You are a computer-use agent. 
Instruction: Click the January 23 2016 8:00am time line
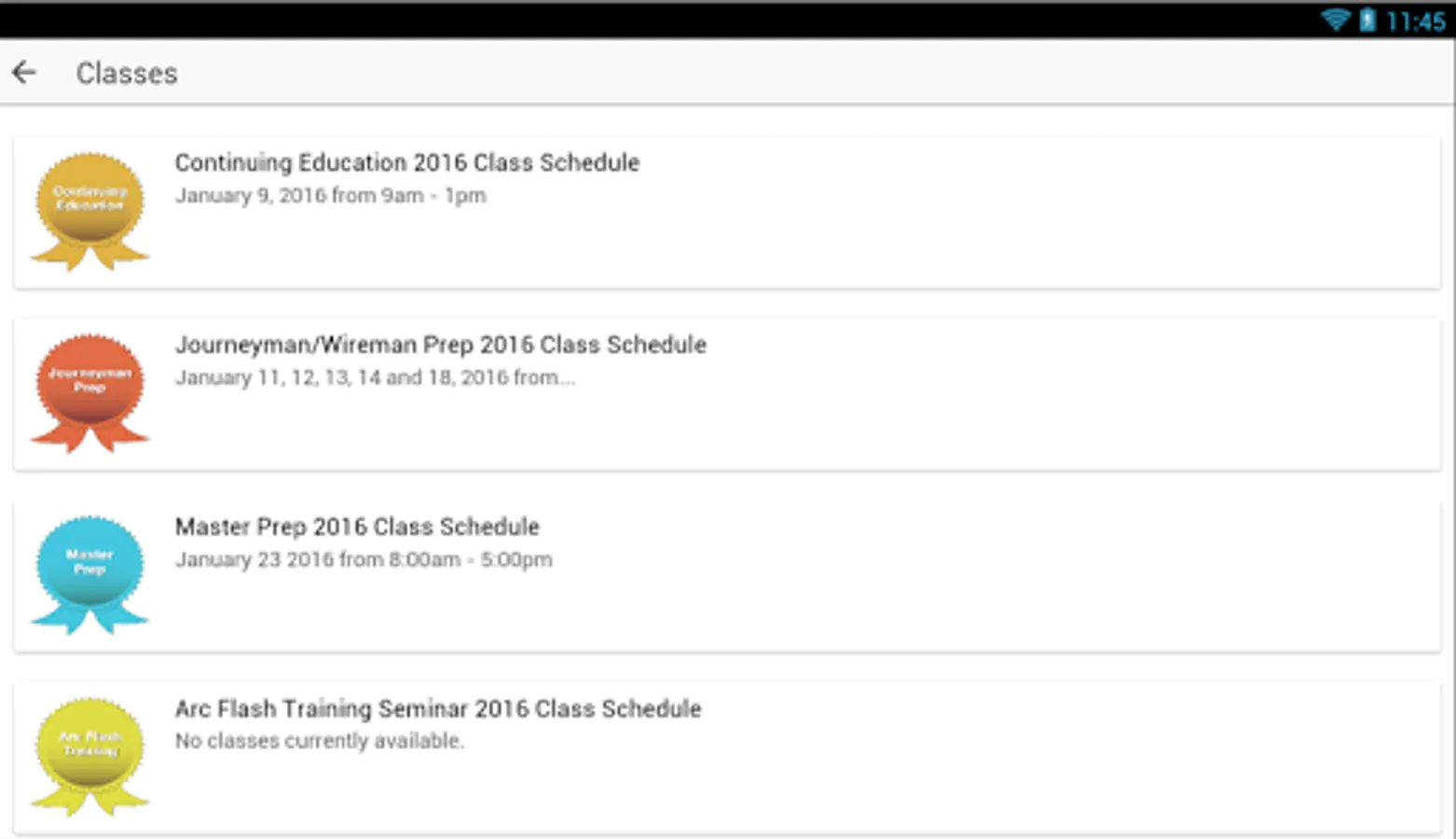364,559
